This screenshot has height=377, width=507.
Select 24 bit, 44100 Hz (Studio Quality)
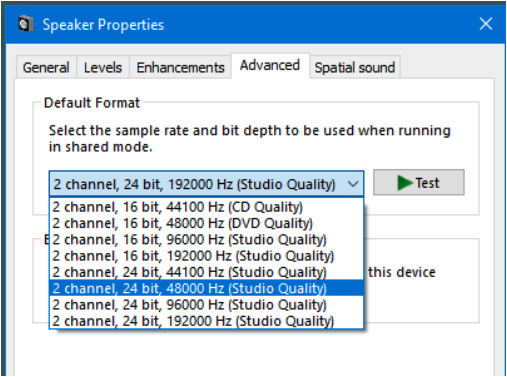[x=206, y=272]
